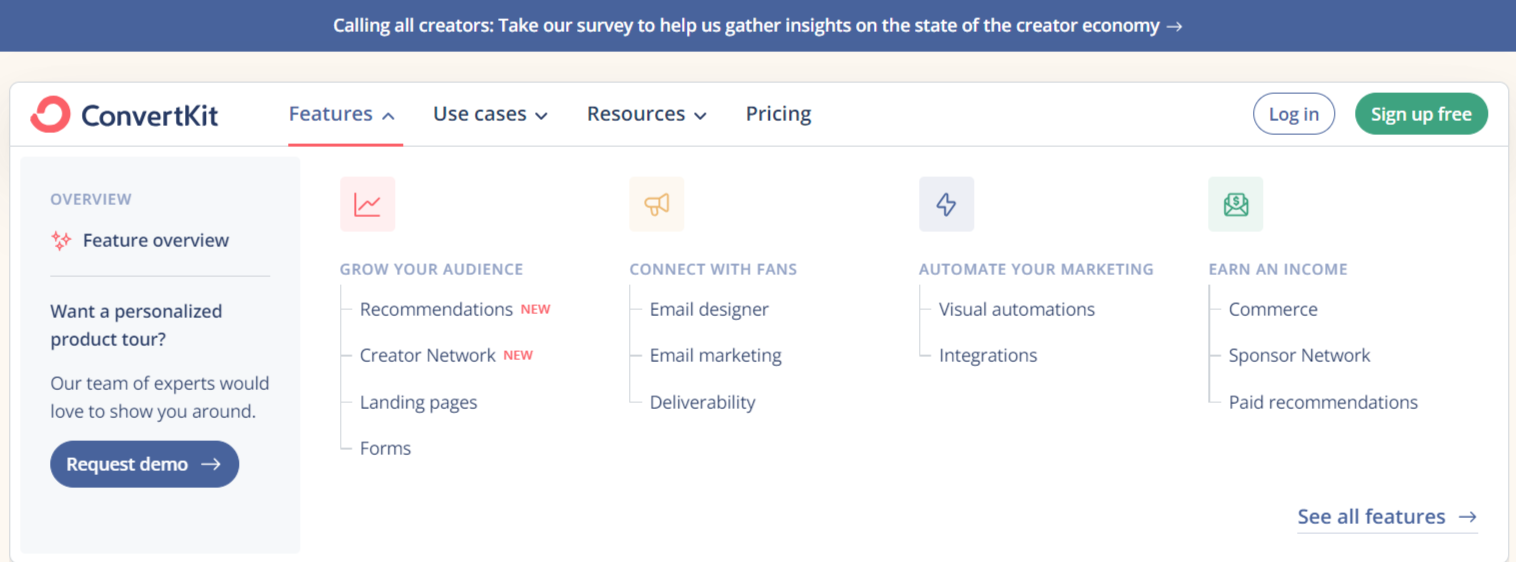Click the Log in button
This screenshot has width=1516, height=562.
1293,114
